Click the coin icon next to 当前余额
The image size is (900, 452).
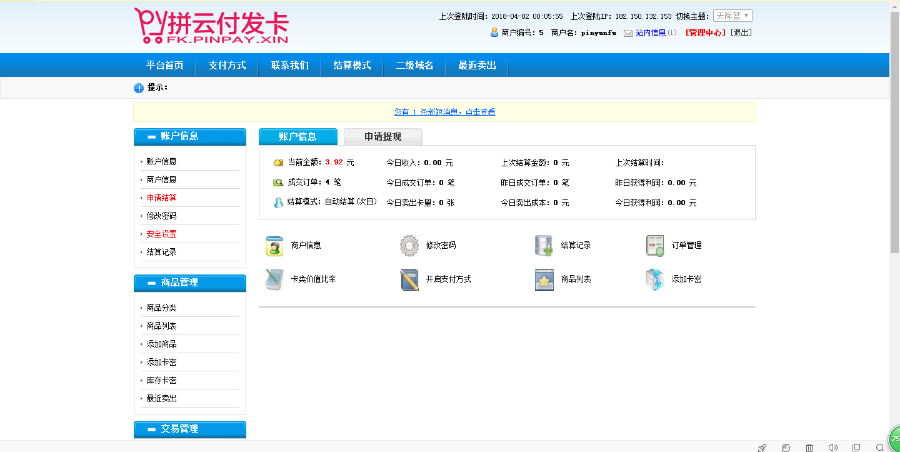coord(278,163)
